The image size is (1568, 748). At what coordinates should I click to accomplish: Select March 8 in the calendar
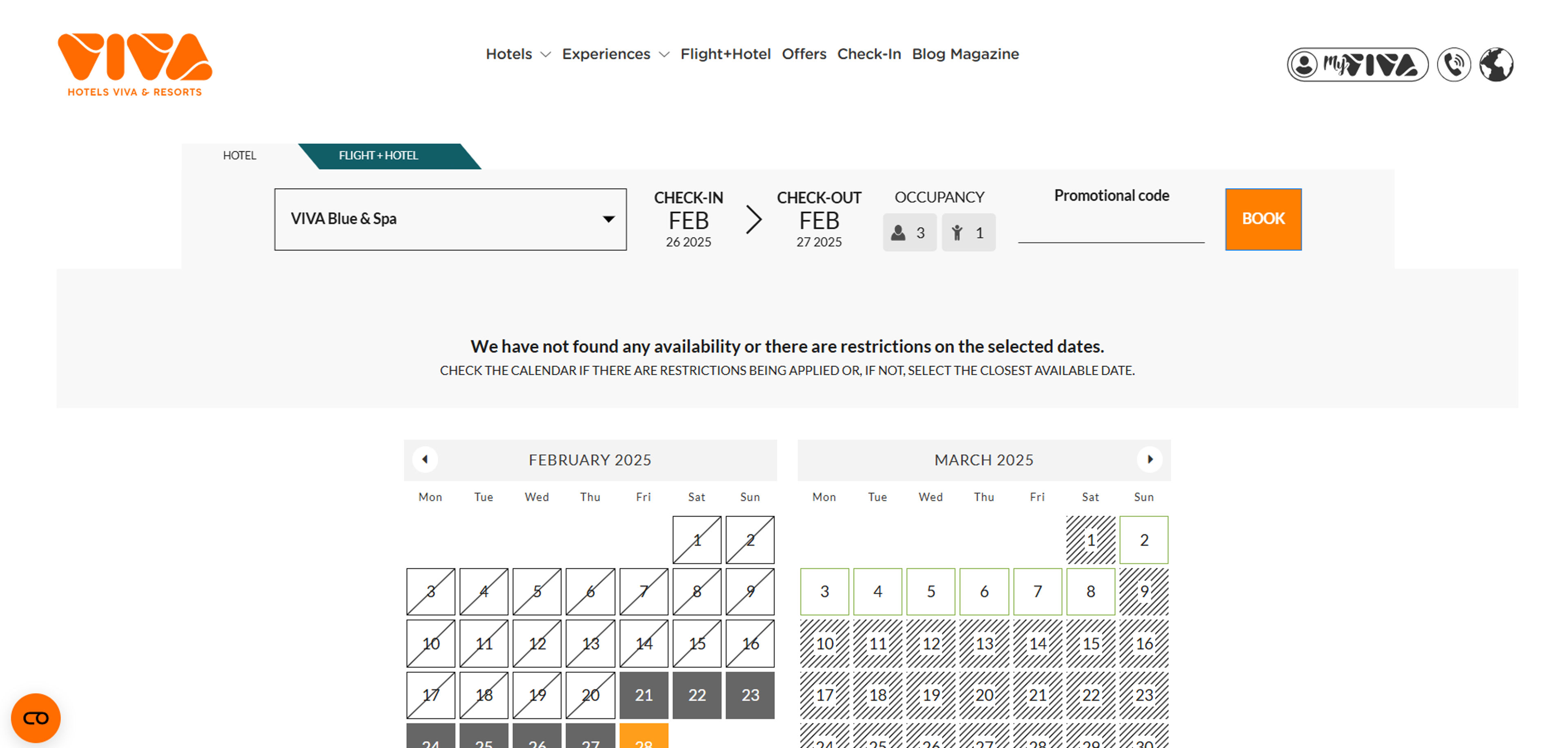coord(1090,592)
